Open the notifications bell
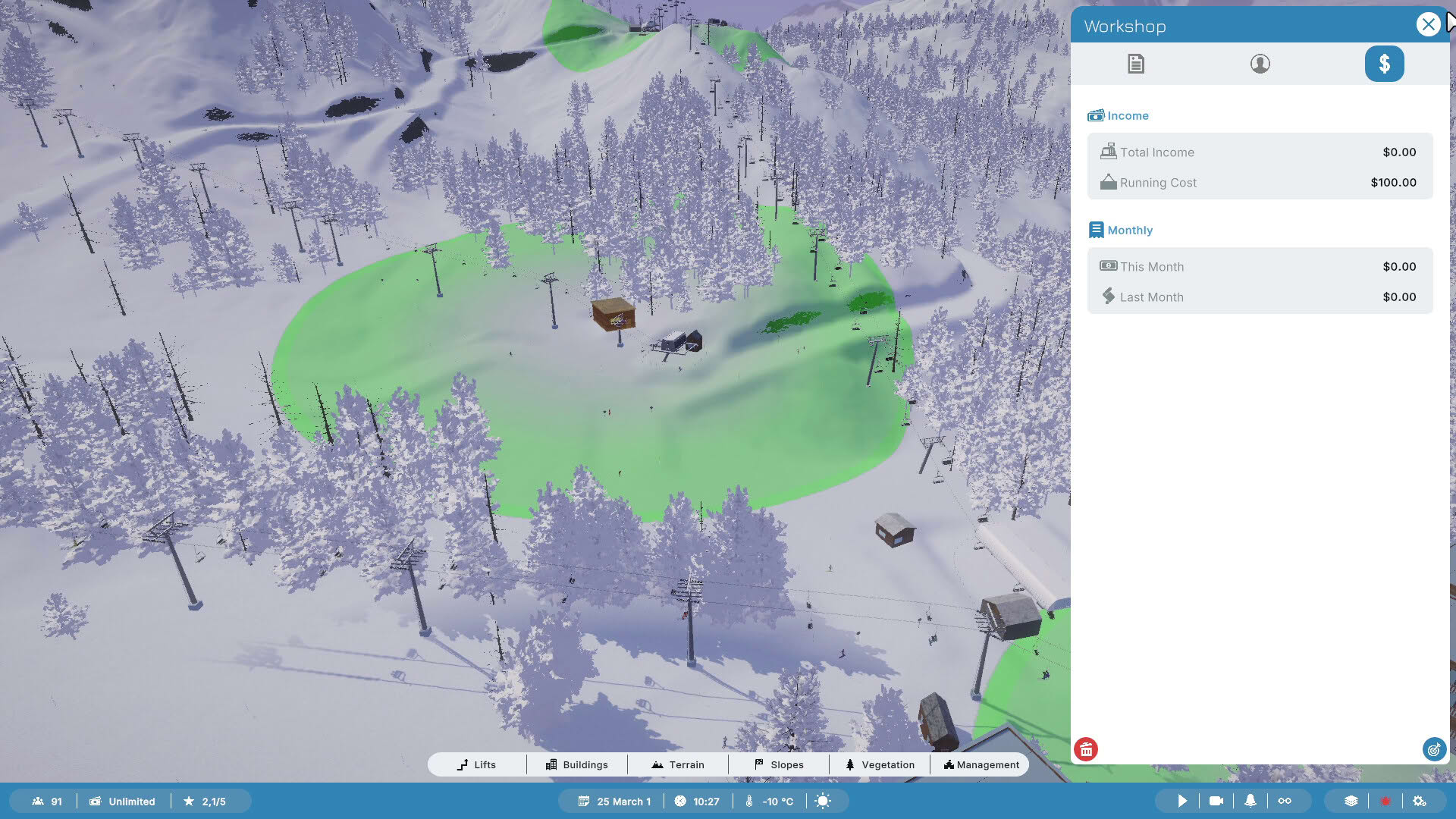This screenshot has width=1456, height=819. (1250, 801)
